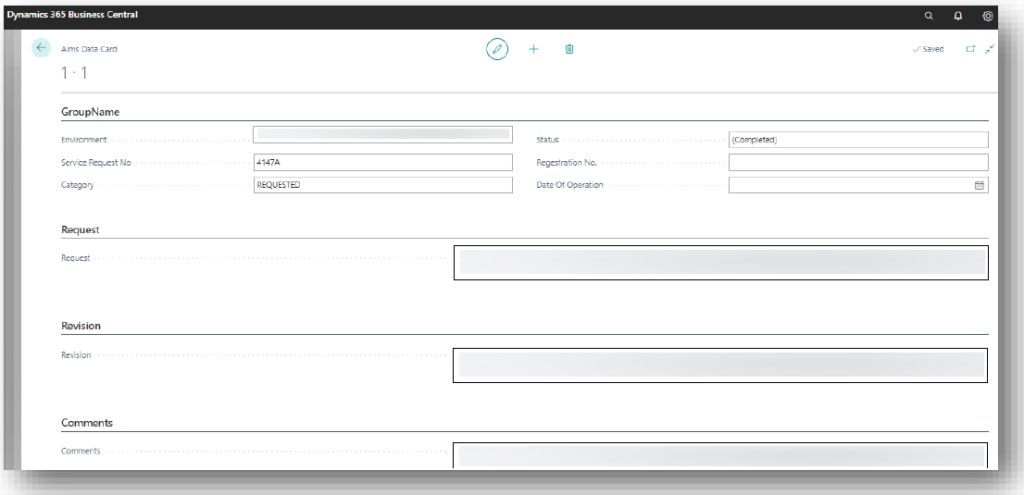Click the Service Request No field
1024x495 pixels.
point(383,162)
